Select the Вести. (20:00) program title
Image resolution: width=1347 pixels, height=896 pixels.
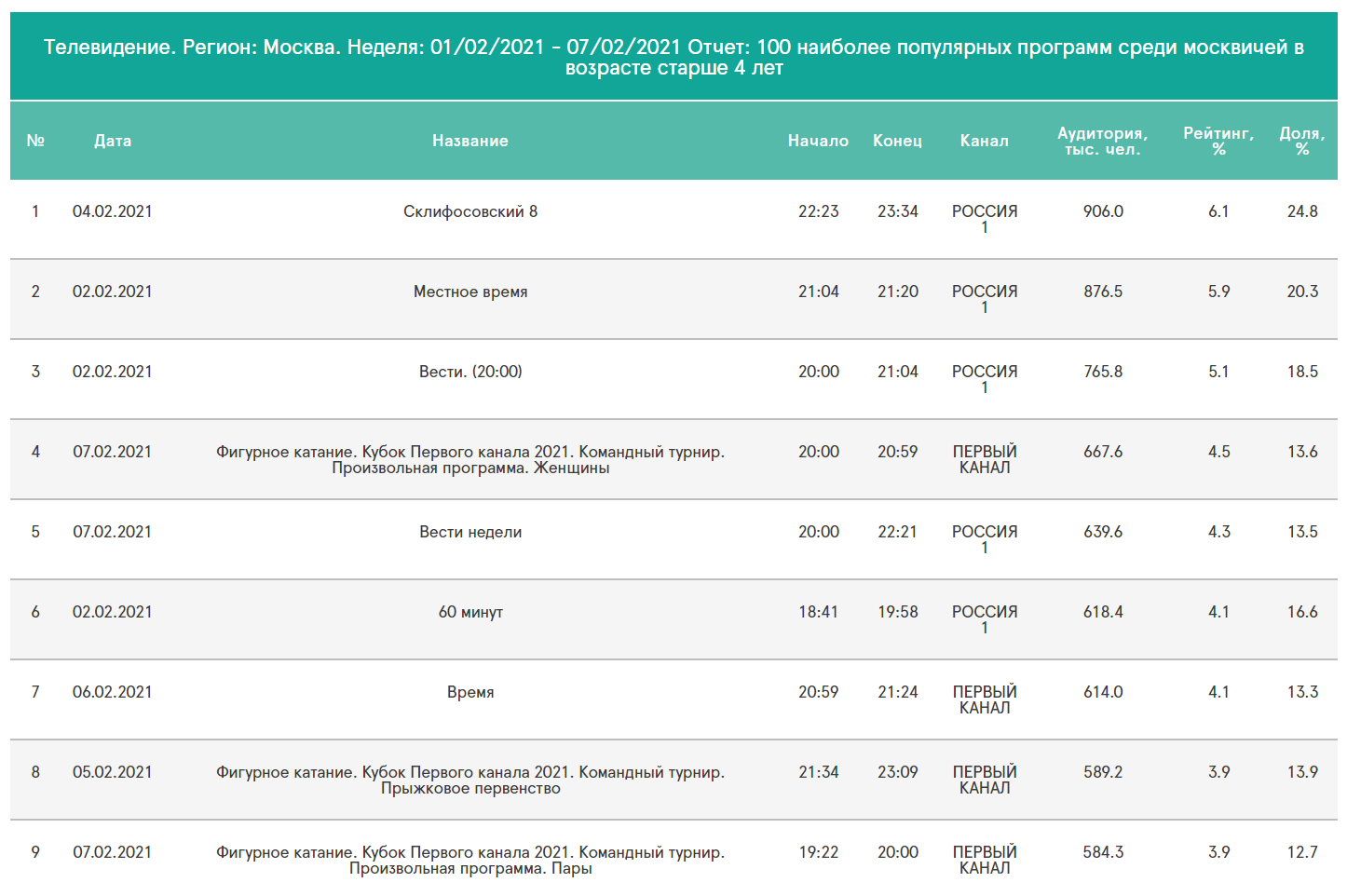(469, 372)
